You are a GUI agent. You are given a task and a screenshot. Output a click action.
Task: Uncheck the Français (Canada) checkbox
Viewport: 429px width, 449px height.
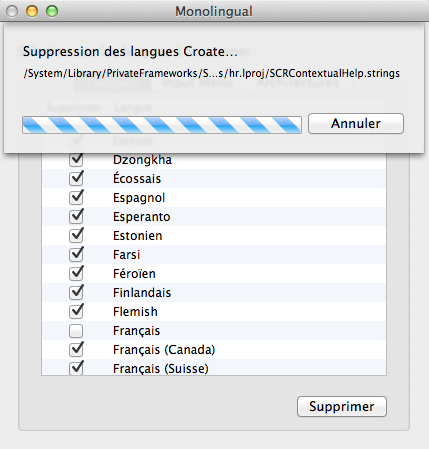click(x=76, y=350)
